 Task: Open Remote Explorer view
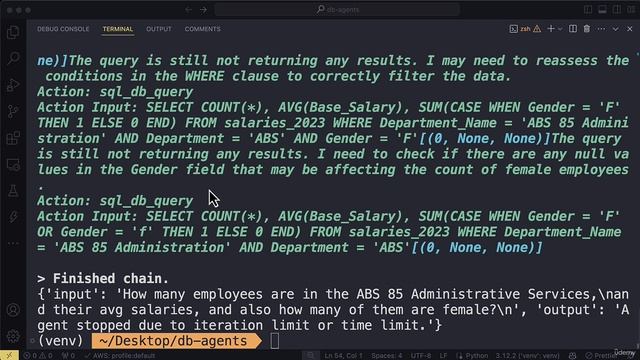13,164
